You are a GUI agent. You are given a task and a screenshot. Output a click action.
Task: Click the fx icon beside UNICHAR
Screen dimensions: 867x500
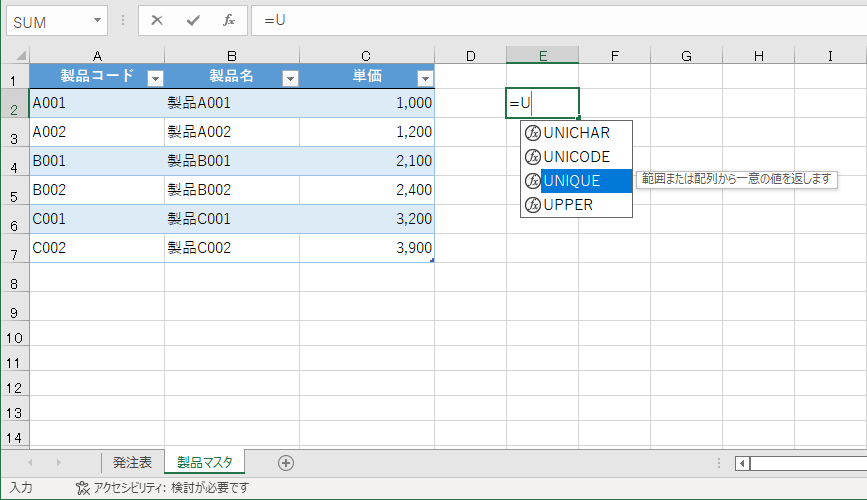(532, 133)
